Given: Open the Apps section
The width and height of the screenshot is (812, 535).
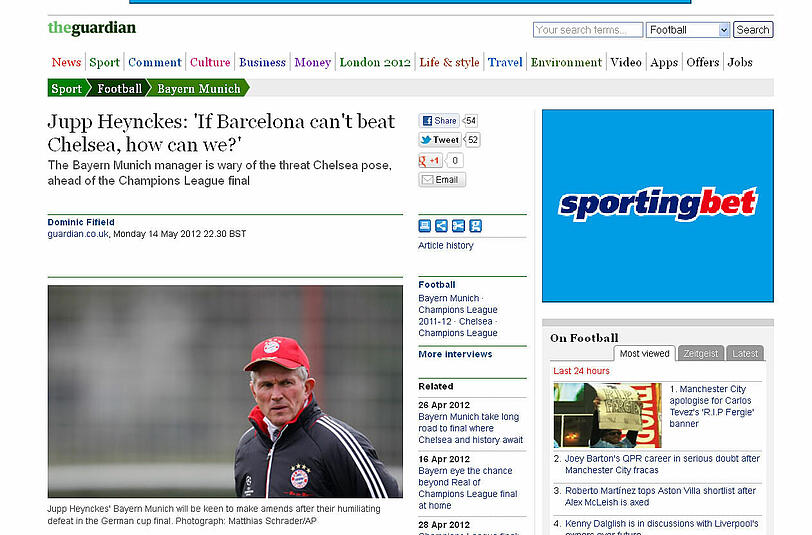Looking at the screenshot, I should click(x=664, y=62).
